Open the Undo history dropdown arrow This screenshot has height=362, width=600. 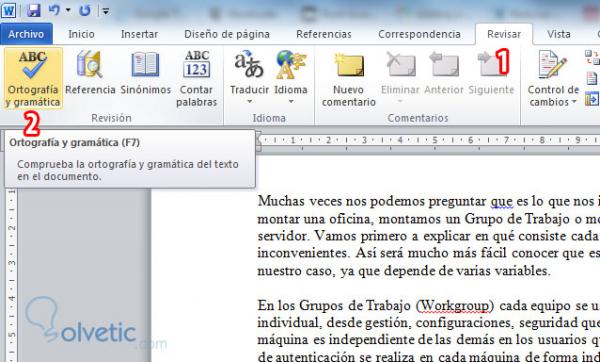(68, 11)
